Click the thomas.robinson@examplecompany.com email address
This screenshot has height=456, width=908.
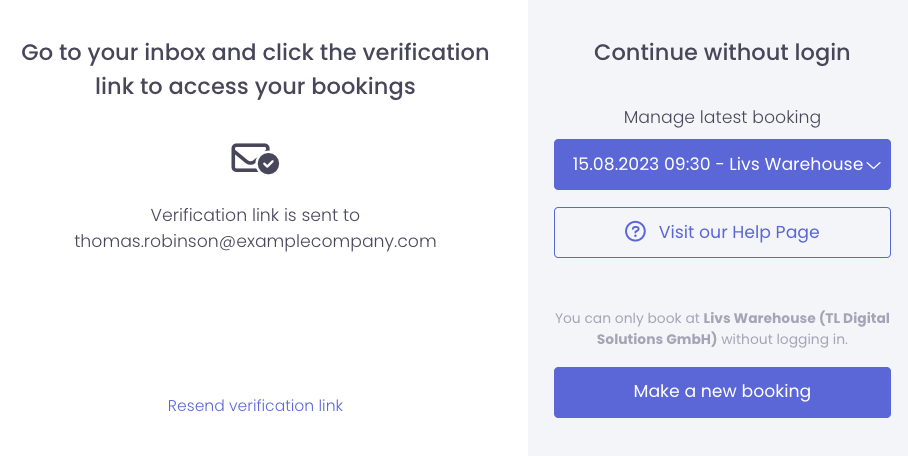pyautogui.click(x=255, y=241)
